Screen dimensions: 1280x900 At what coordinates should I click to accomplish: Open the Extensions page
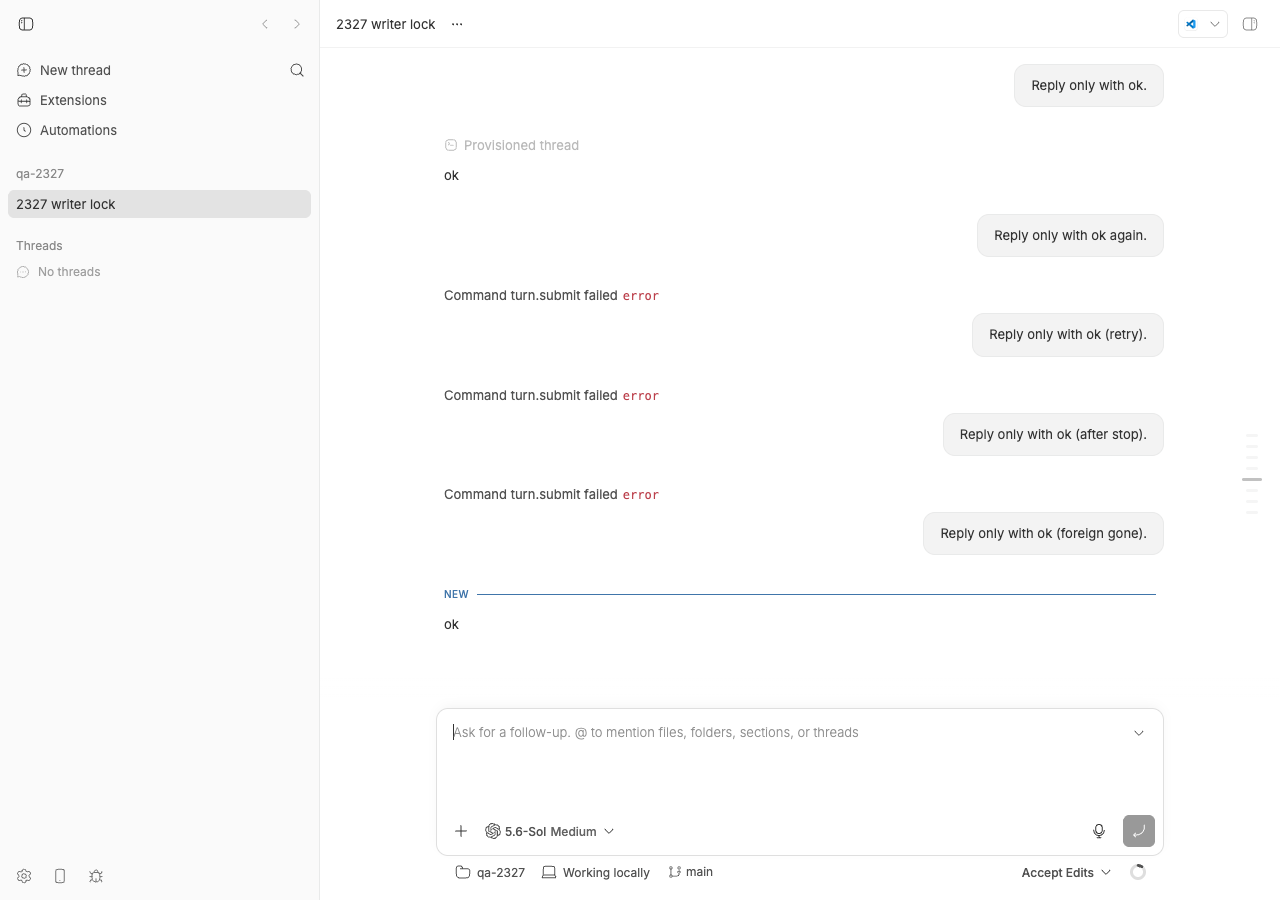[62, 100]
